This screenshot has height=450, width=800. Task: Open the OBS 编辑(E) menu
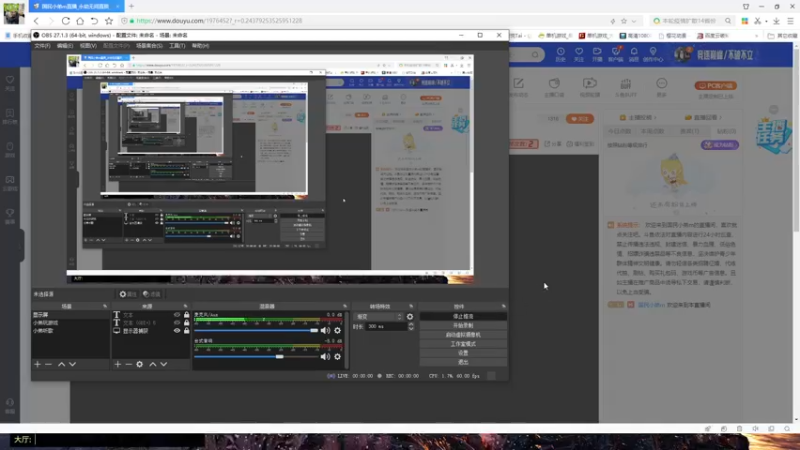(65, 46)
